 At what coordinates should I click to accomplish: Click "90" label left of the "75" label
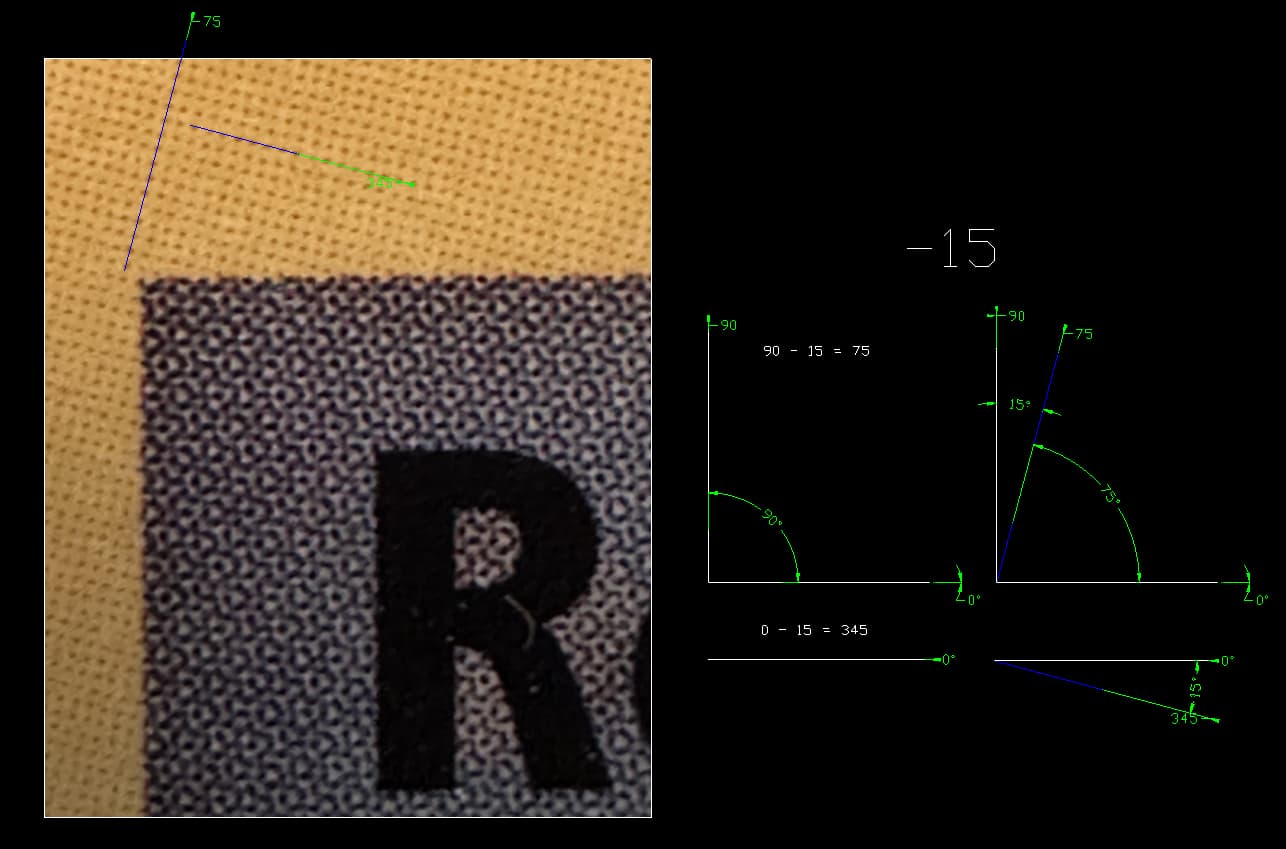pyautogui.click(x=1016, y=316)
